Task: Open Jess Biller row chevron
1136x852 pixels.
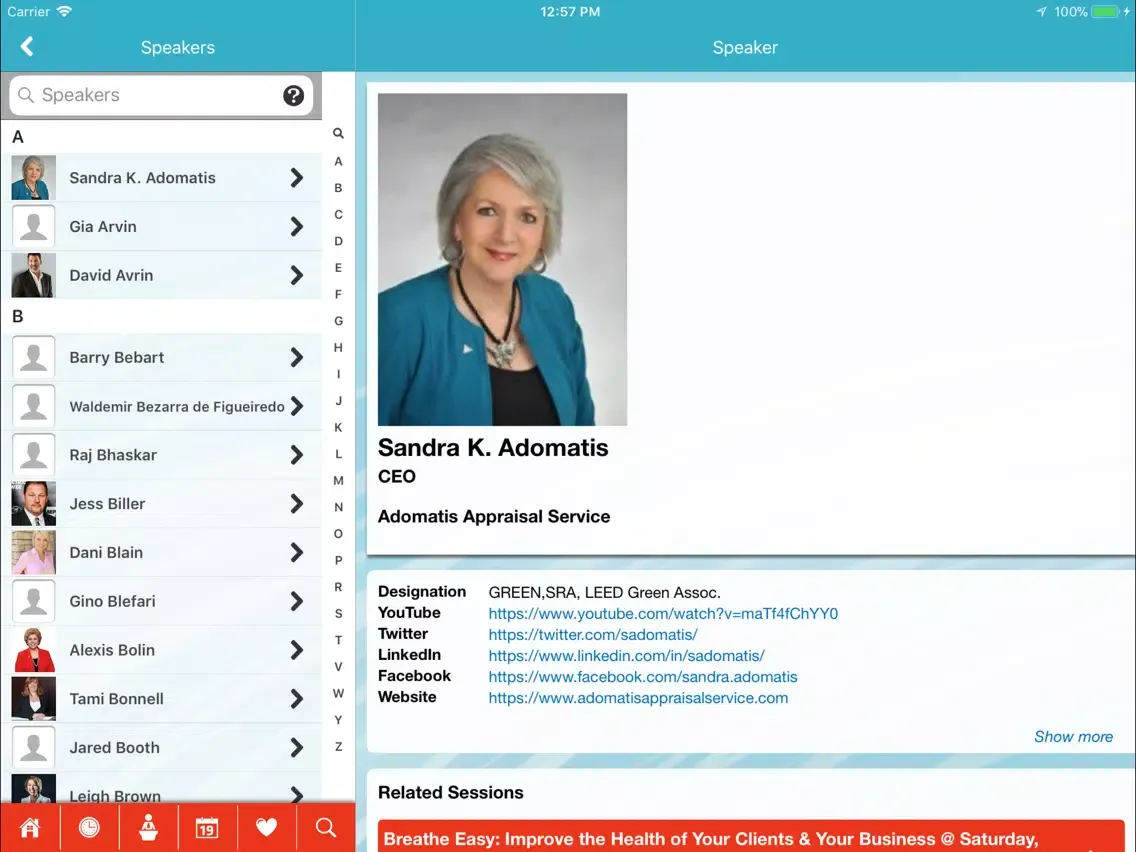Action: [x=297, y=504]
